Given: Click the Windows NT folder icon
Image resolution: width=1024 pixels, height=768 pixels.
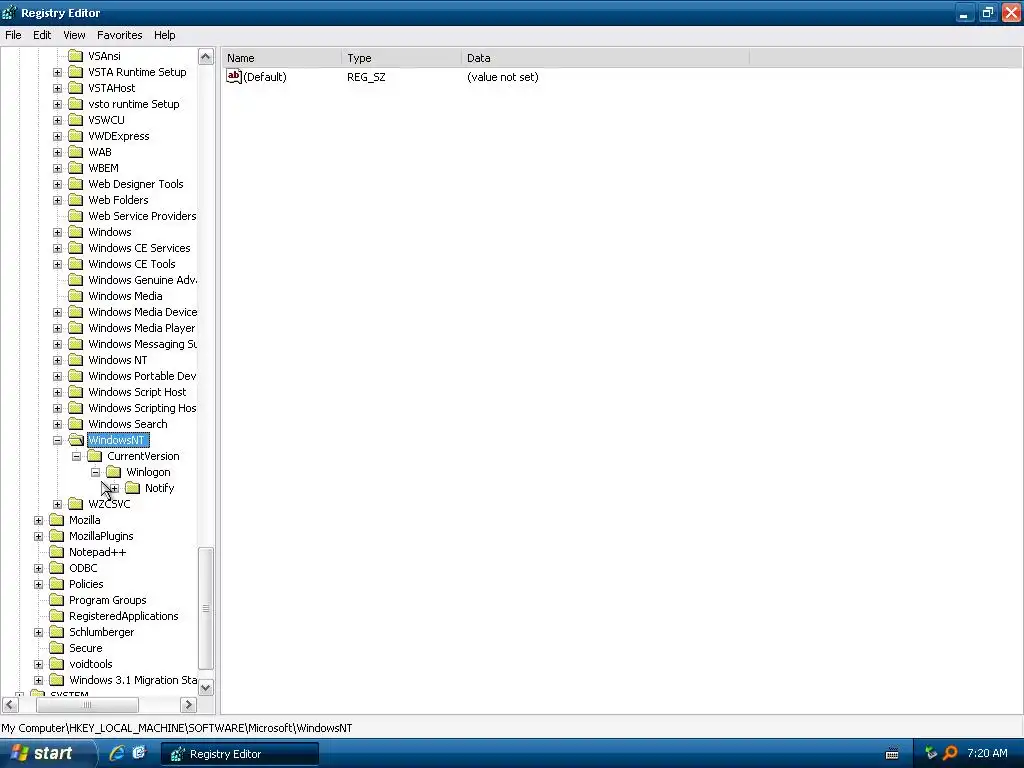Looking at the screenshot, I should pyautogui.click(x=76, y=360).
